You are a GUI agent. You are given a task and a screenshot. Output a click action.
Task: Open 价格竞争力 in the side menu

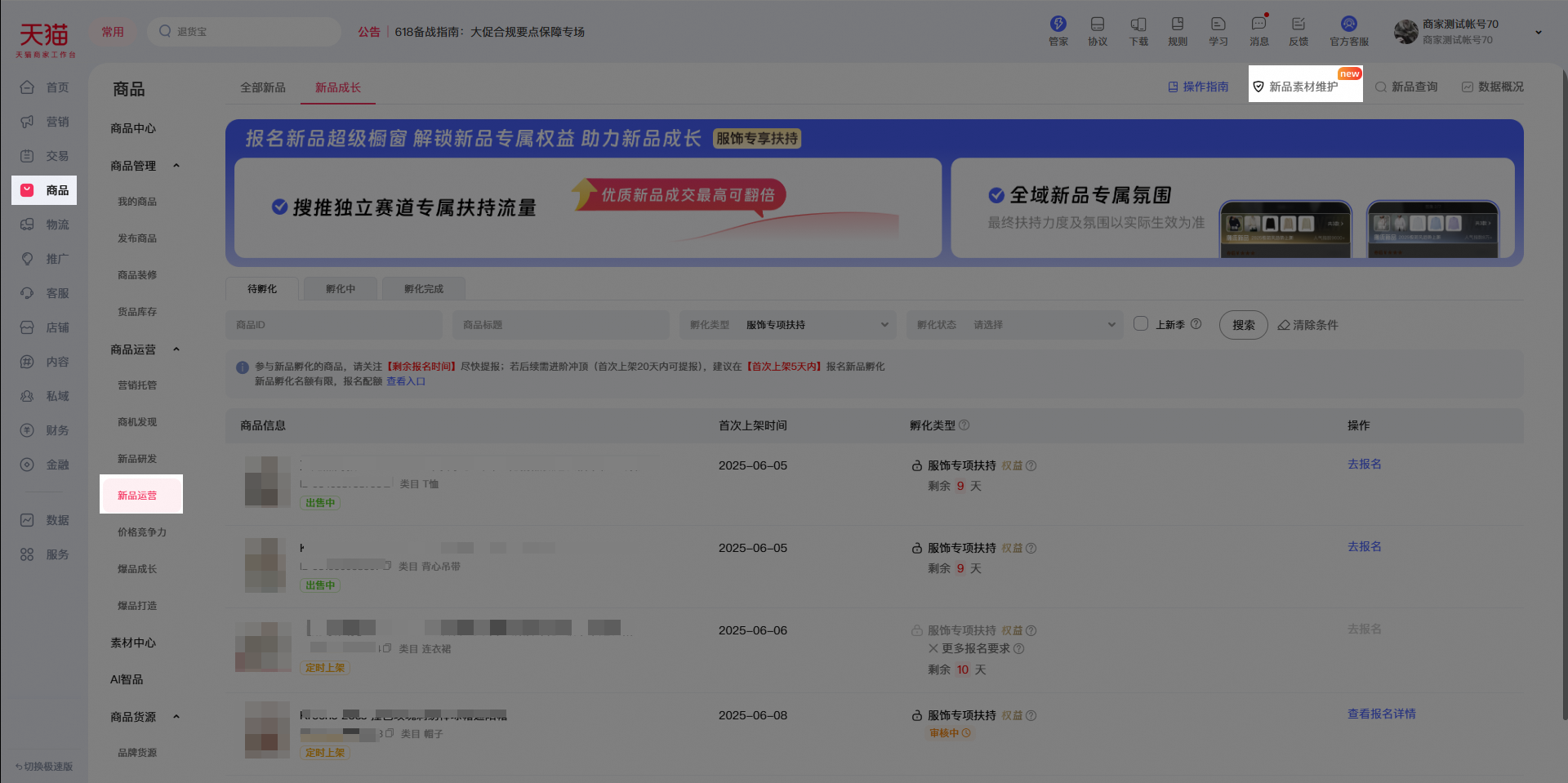click(142, 532)
